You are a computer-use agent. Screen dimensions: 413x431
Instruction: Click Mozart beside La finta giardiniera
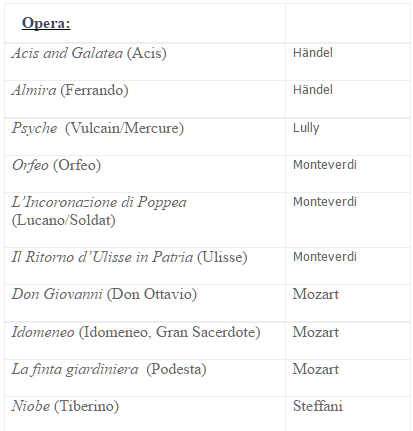316,369
